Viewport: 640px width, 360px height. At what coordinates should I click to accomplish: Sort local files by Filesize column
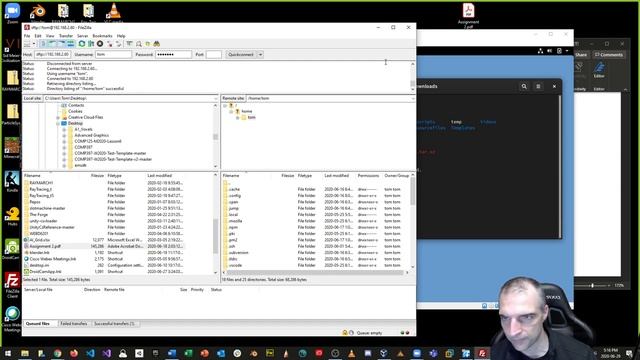[x=97, y=176]
